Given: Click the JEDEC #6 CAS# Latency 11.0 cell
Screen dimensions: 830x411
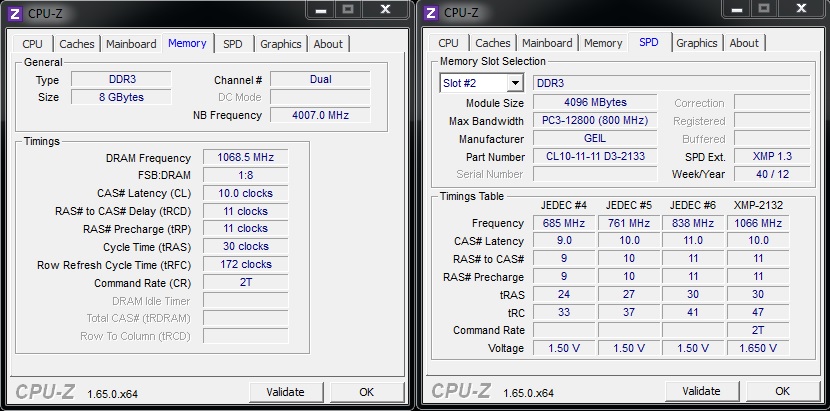Looking at the screenshot, I should [693, 240].
